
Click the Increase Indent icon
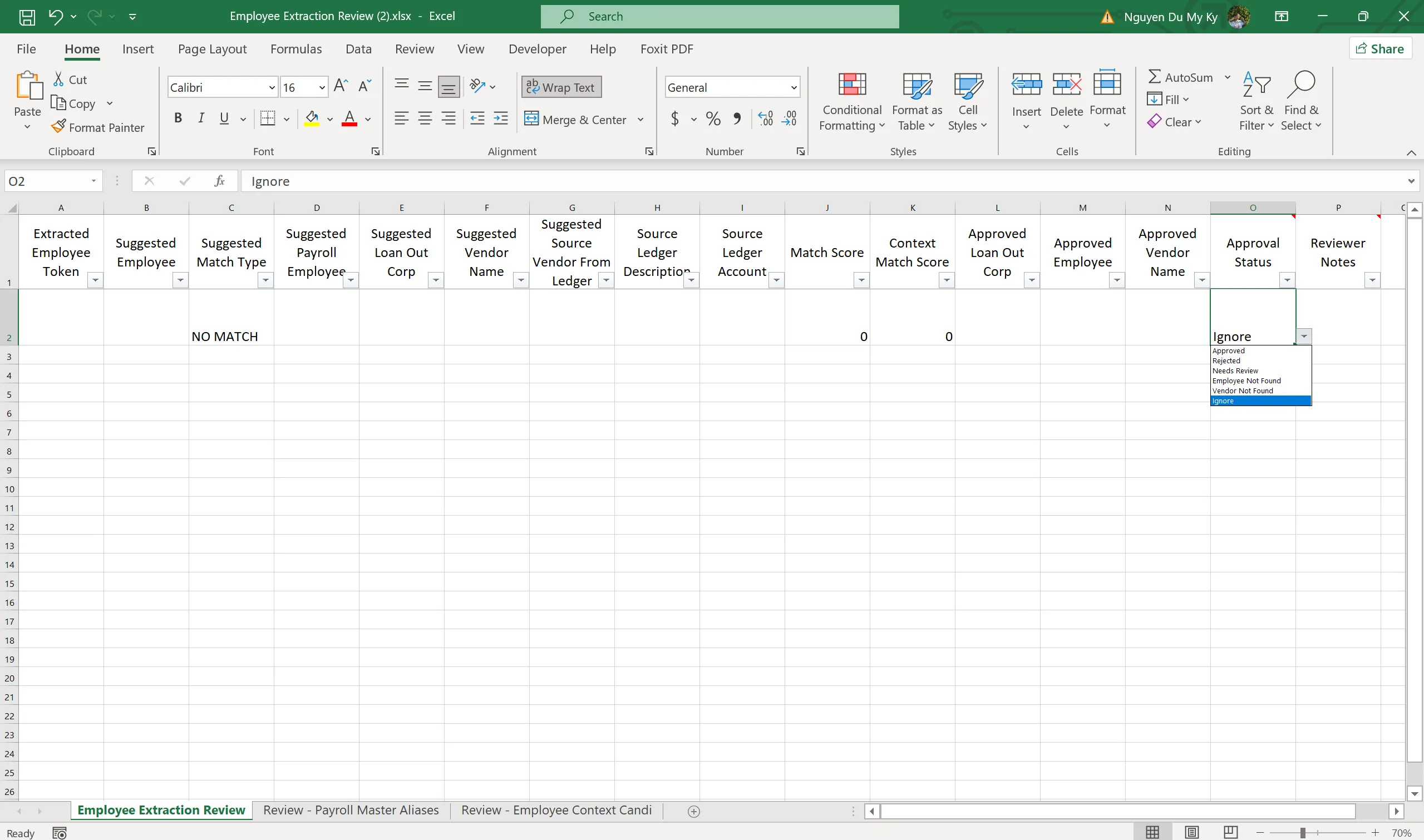[x=500, y=118]
